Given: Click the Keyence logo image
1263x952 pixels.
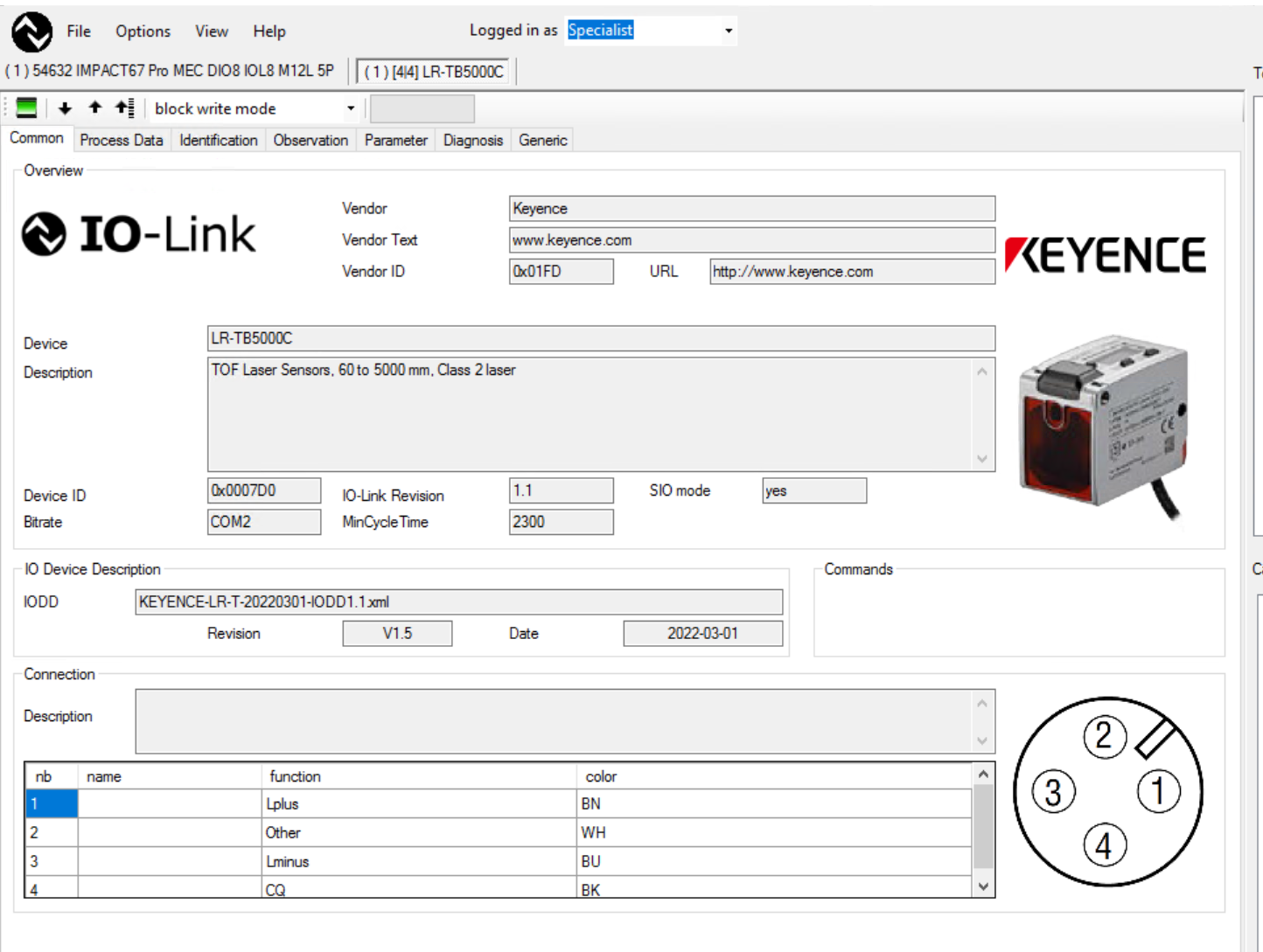Looking at the screenshot, I should [1106, 254].
